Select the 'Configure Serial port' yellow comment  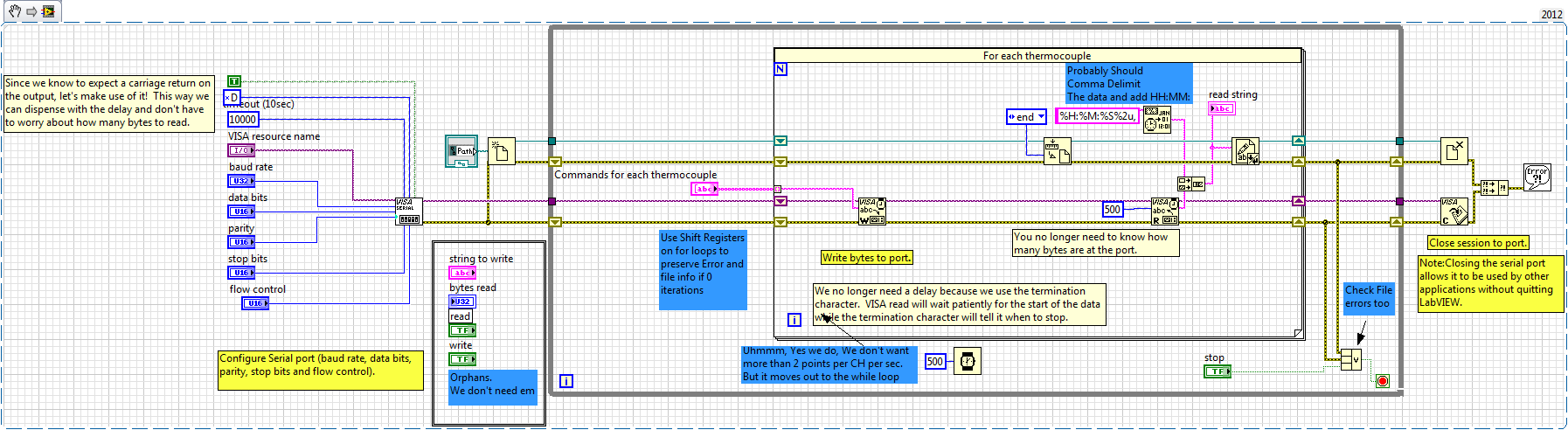point(321,371)
